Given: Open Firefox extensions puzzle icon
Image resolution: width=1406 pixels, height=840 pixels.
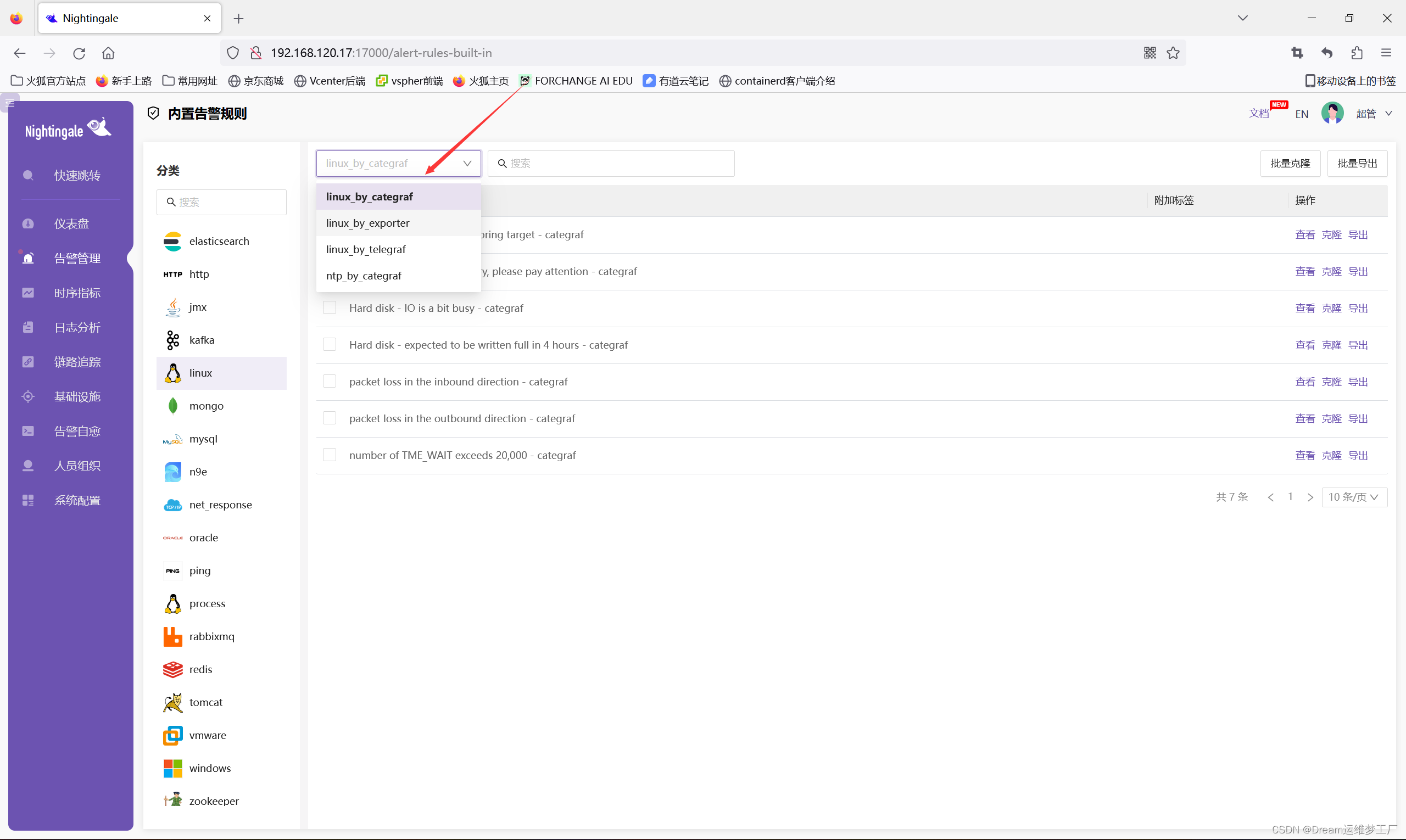Looking at the screenshot, I should click(1357, 53).
